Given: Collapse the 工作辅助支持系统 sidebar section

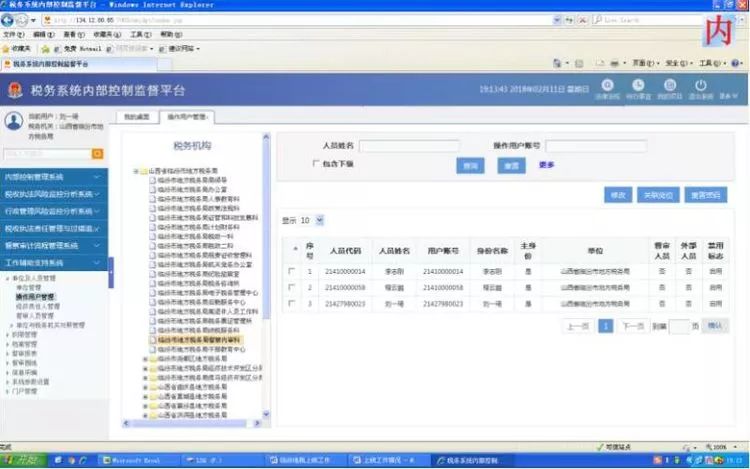Looking at the screenshot, I should [55, 262].
